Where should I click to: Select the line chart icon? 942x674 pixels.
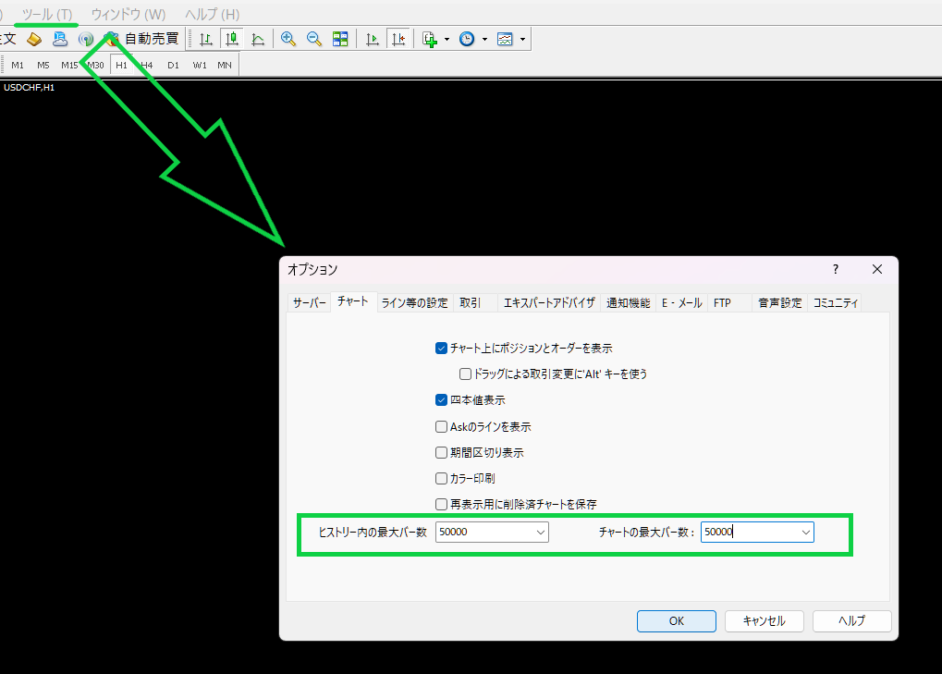pyautogui.click(x=258, y=39)
